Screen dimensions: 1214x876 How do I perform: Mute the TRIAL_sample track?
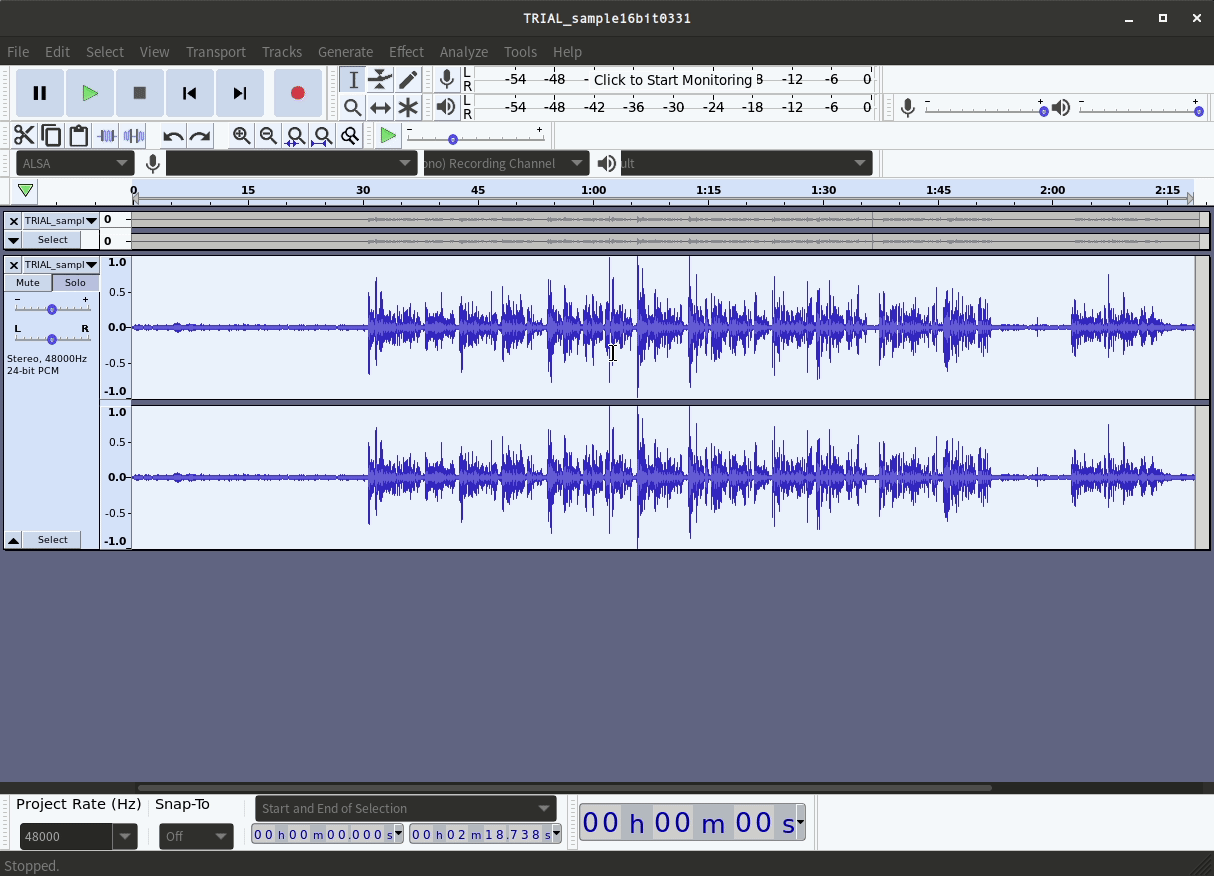[x=26, y=283]
